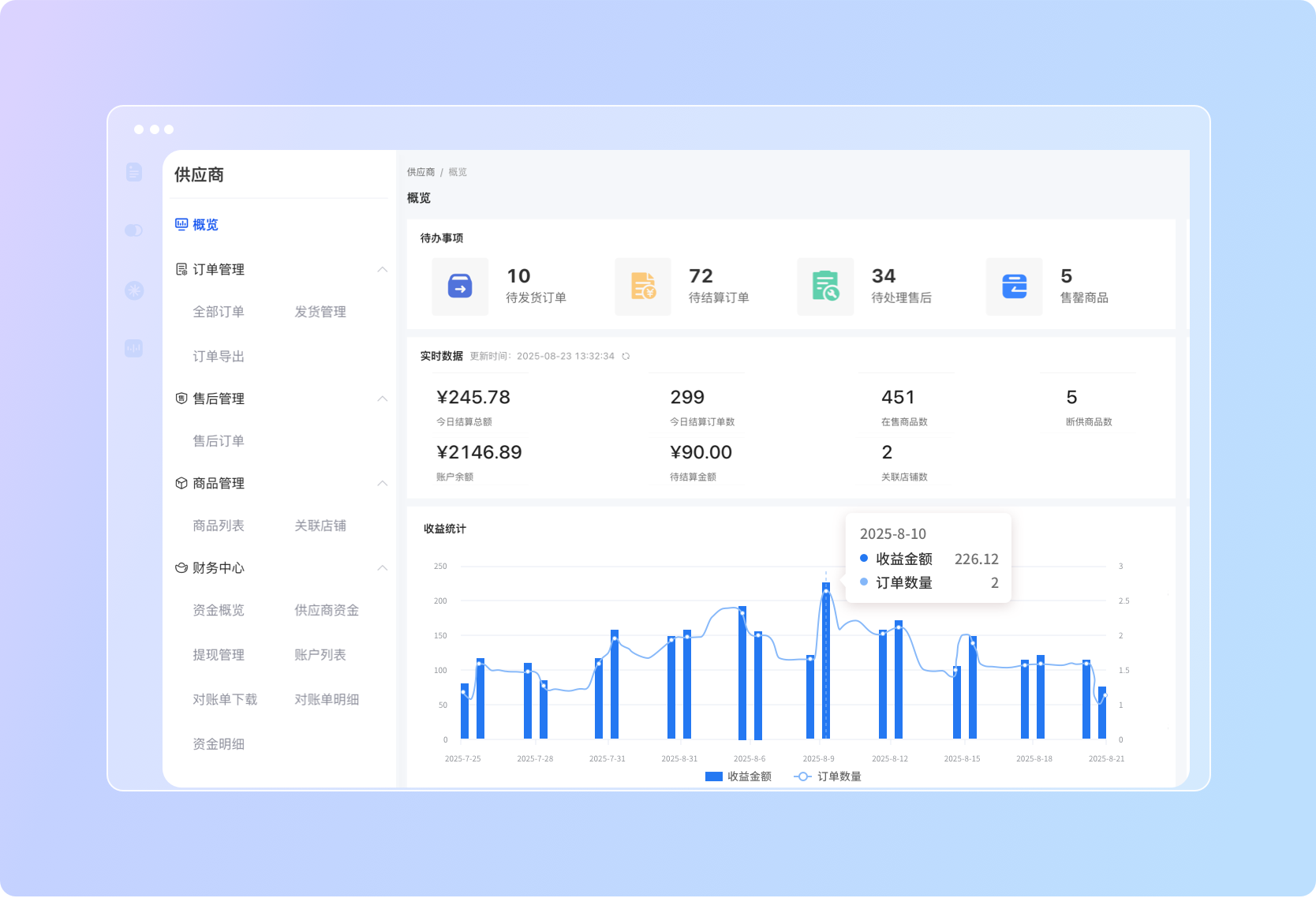
Task: Click the chart icon in left rail
Action: coord(134,348)
